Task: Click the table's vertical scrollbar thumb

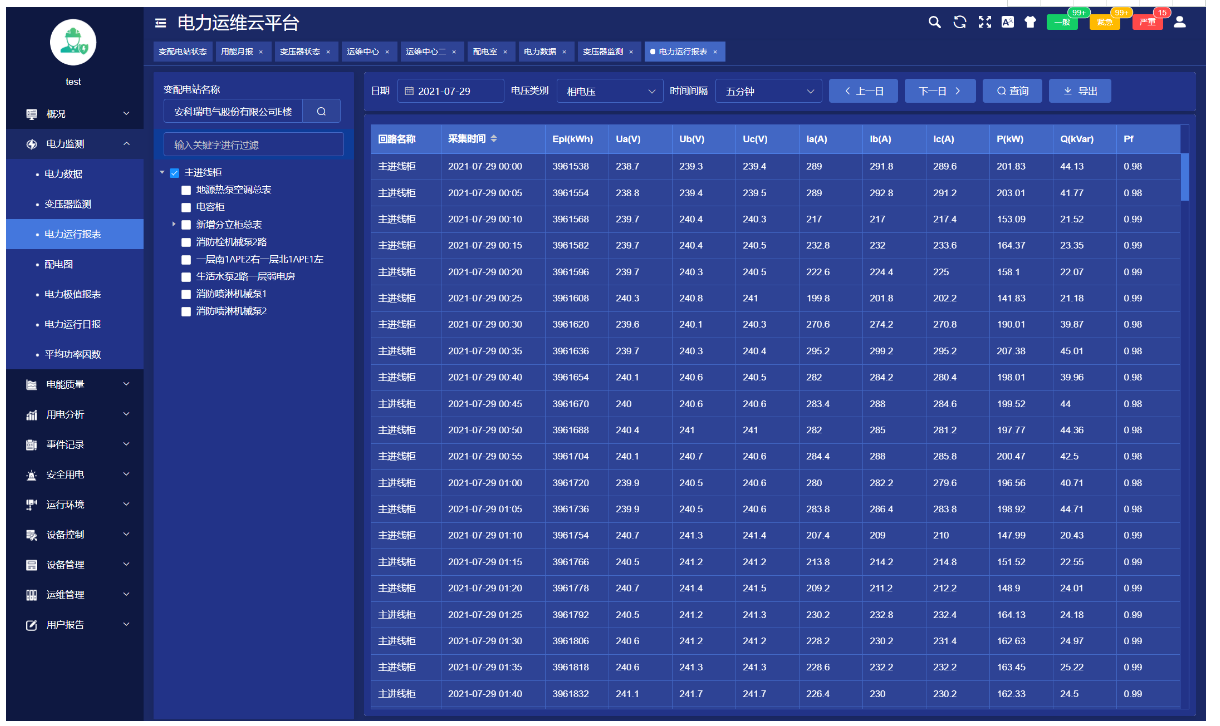Action: pos(1185,176)
